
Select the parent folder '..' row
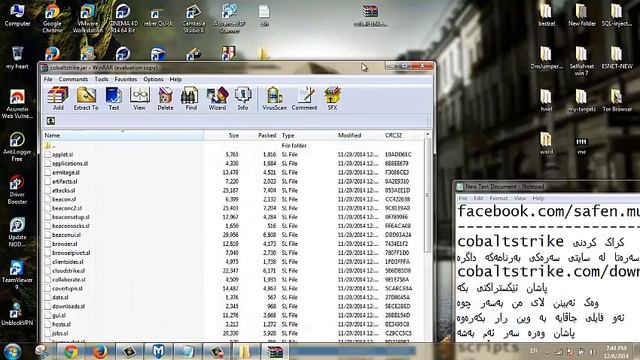coord(233,146)
